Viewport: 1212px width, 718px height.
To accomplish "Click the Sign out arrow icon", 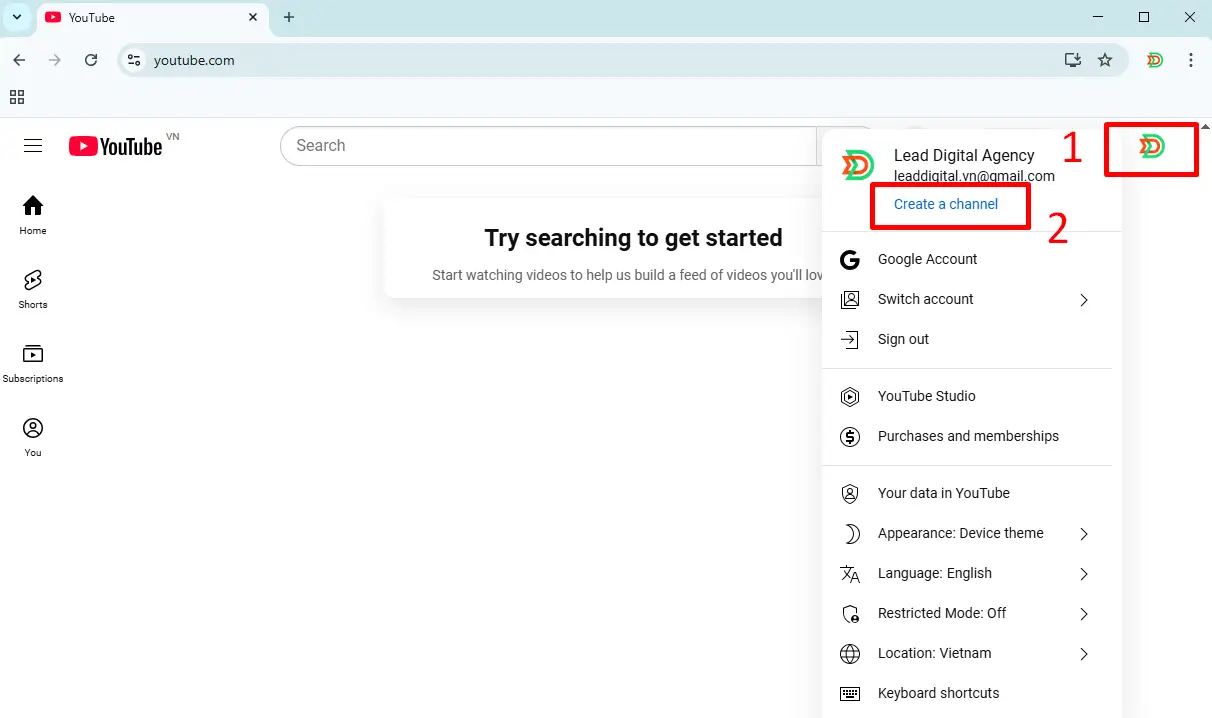I will click(850, 339).
